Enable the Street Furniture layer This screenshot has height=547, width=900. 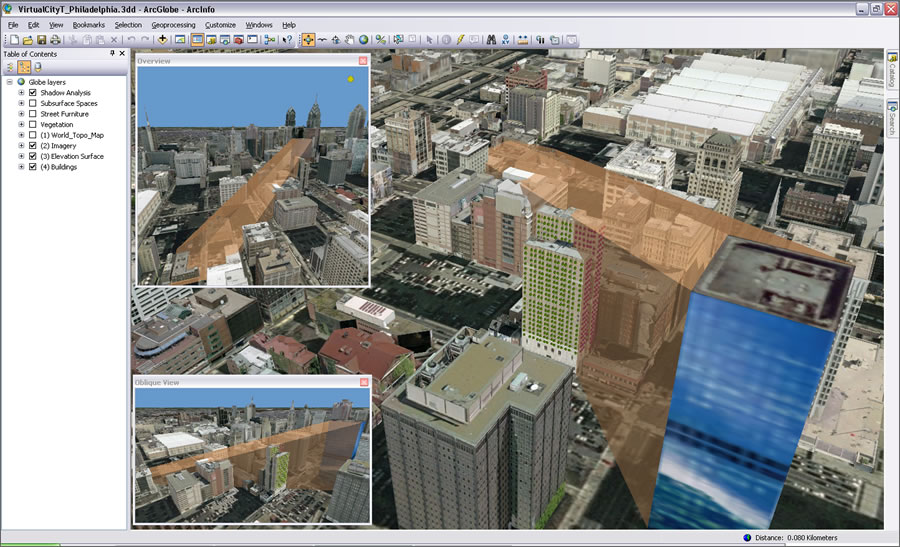pos(33,114)
